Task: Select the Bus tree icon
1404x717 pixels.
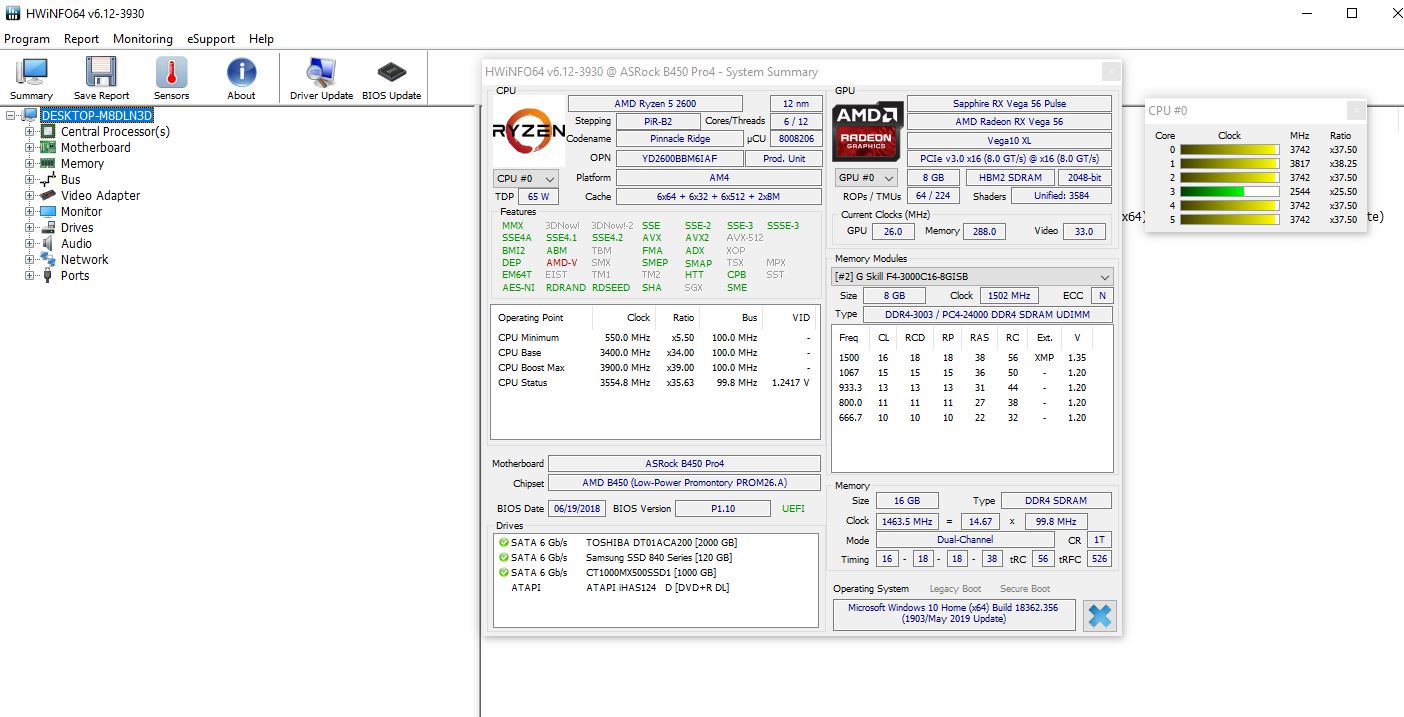Action: tap(48, 179)
